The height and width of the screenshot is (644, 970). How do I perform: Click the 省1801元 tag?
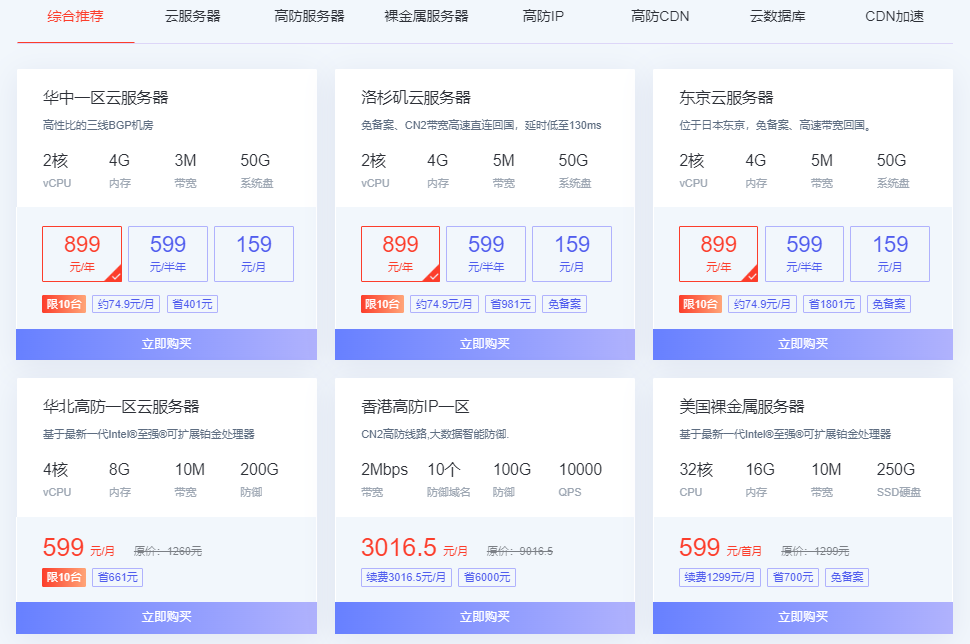click(x=831, y=304)
